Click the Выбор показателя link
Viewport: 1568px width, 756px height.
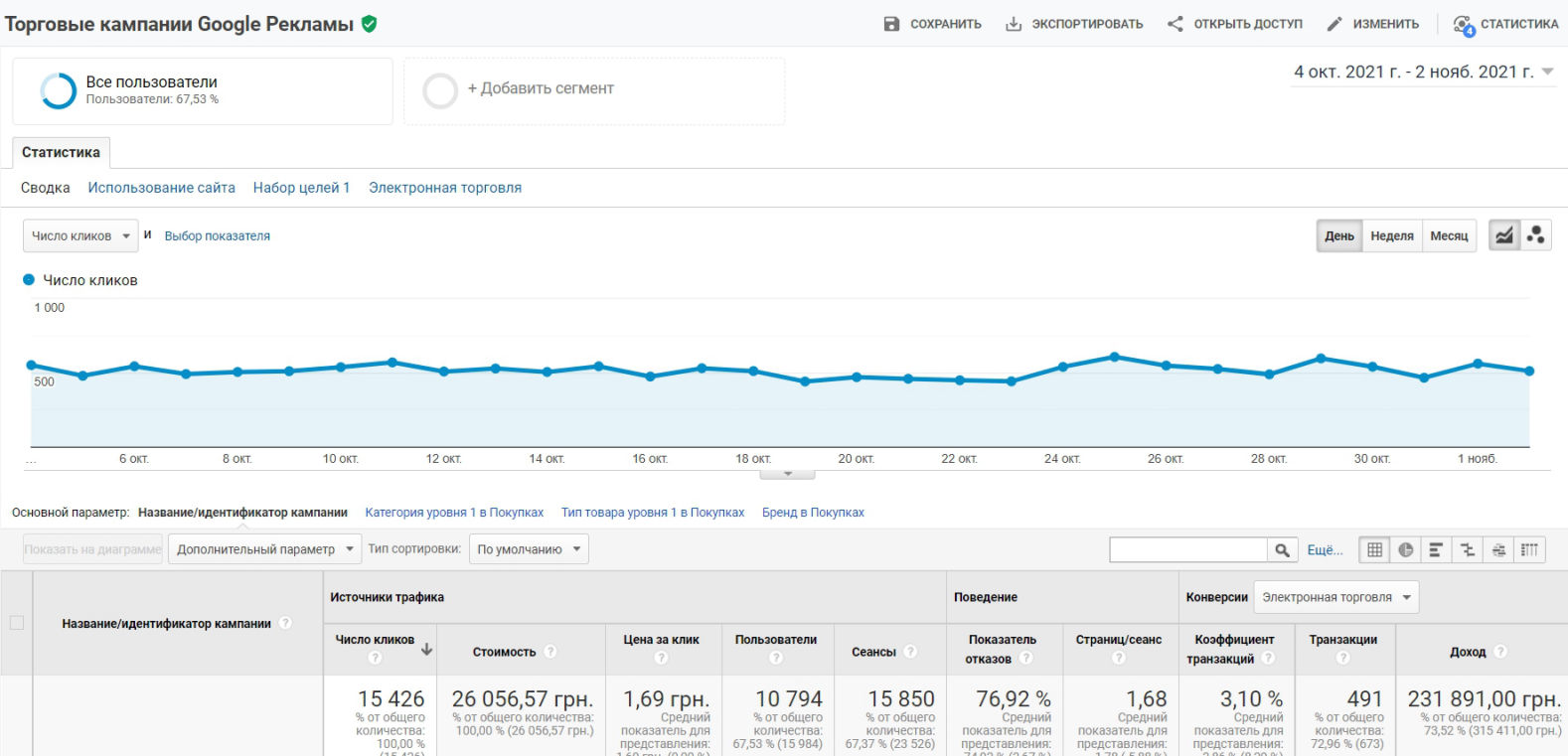(218, 236)
